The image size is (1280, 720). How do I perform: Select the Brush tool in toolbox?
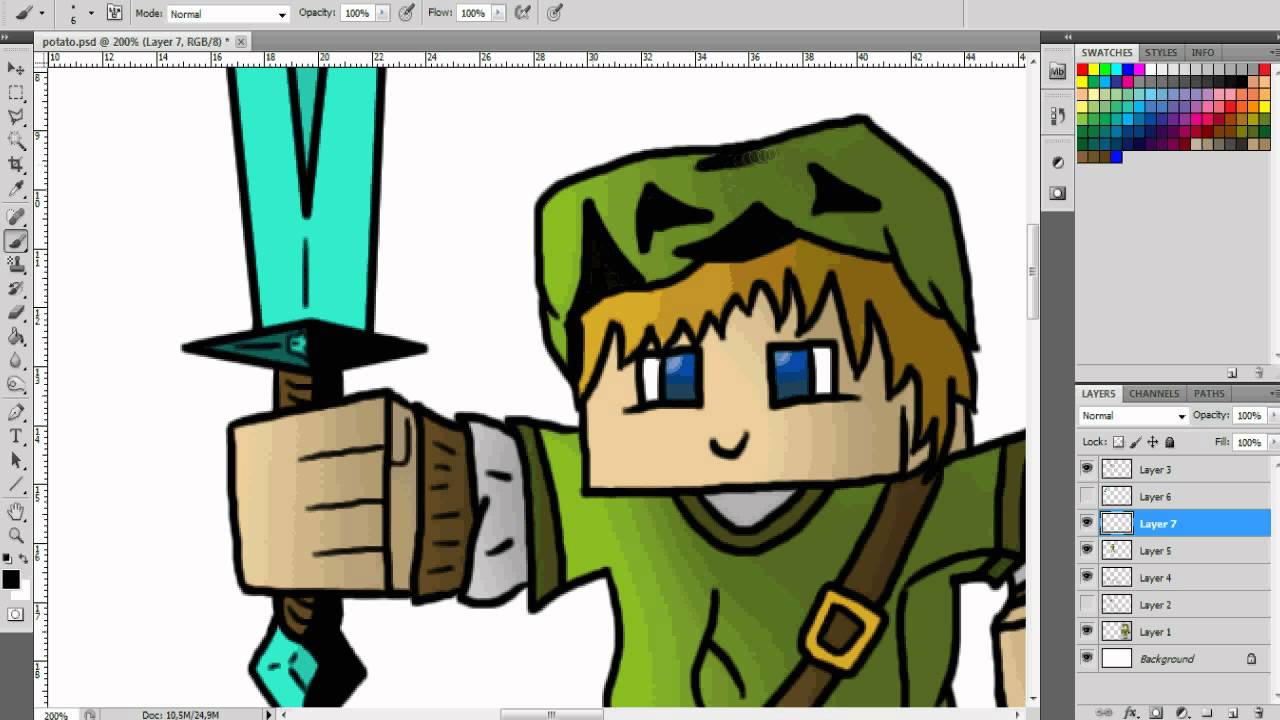pos(16,241)
